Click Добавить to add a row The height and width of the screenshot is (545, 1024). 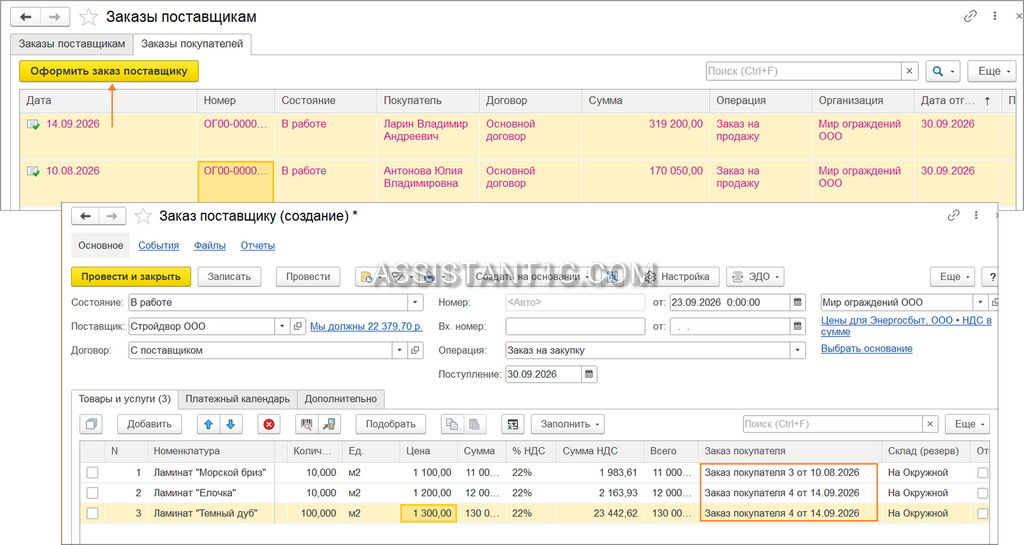tap(149, 424)
